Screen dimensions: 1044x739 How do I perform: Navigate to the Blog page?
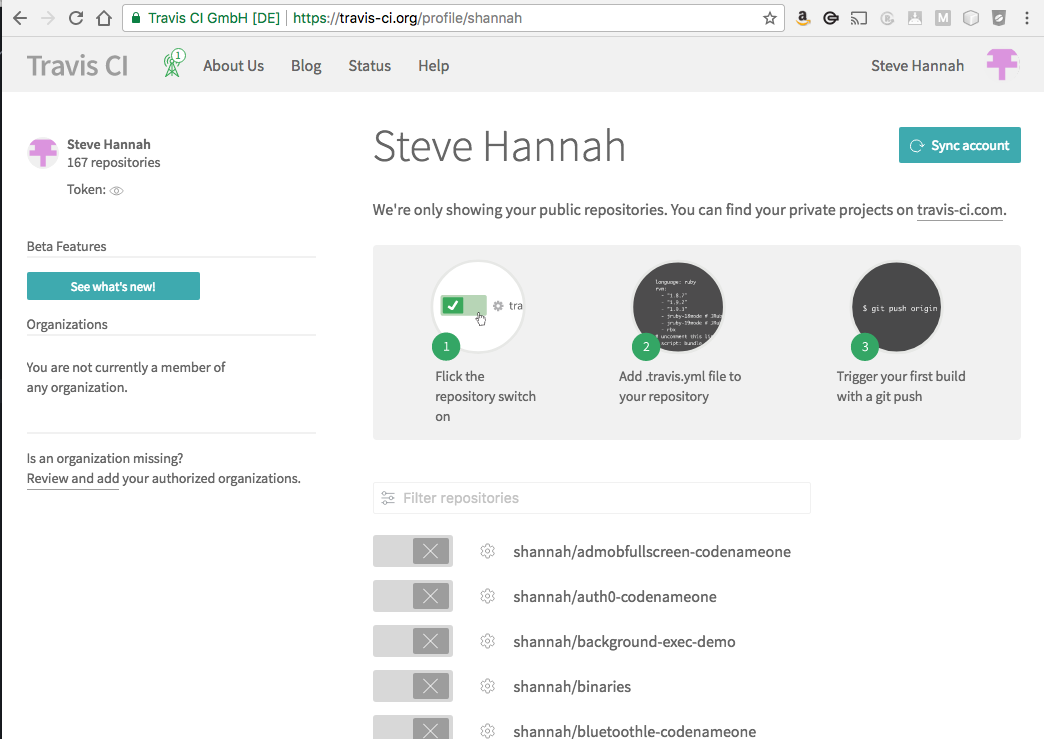coord(306,66)
